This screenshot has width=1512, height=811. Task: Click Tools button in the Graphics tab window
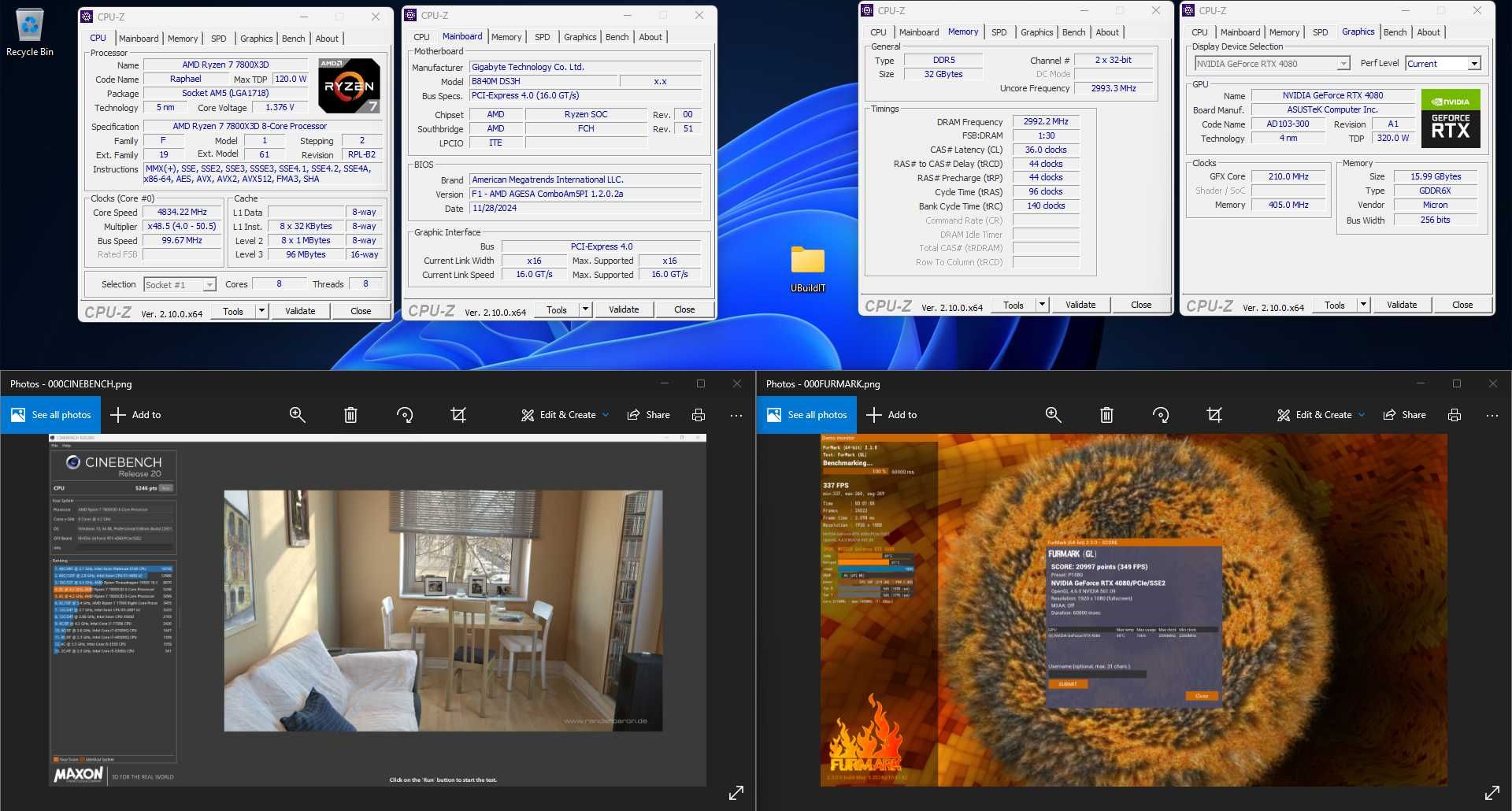(1335, 305)
